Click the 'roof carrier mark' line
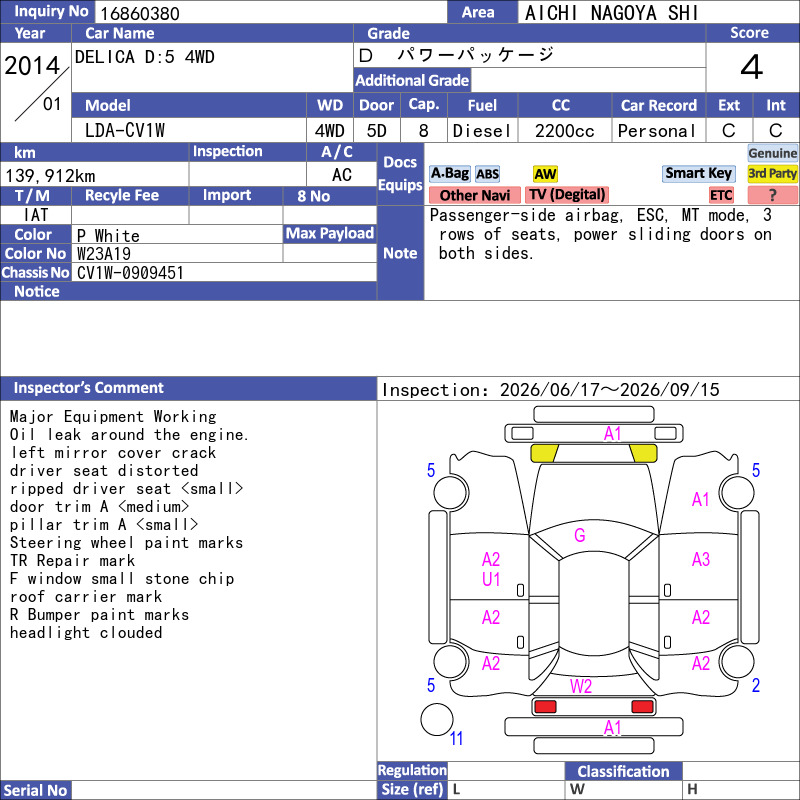This screenshot has width=800, height=800. tap(86, 596)
